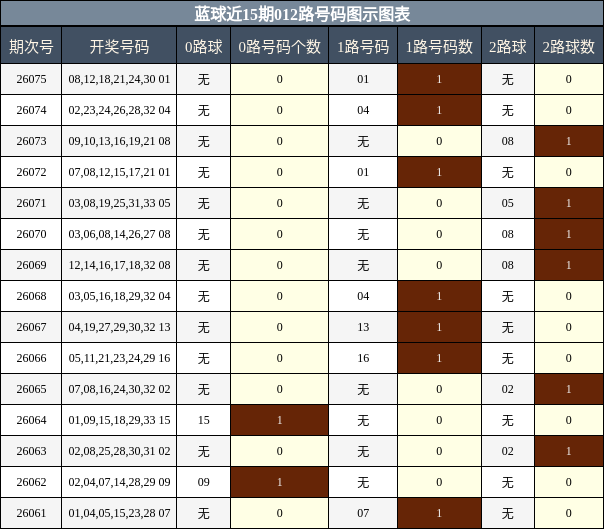Select the 1路号码 column header
This screenshot has height=529, width=604.
[363, 47]
